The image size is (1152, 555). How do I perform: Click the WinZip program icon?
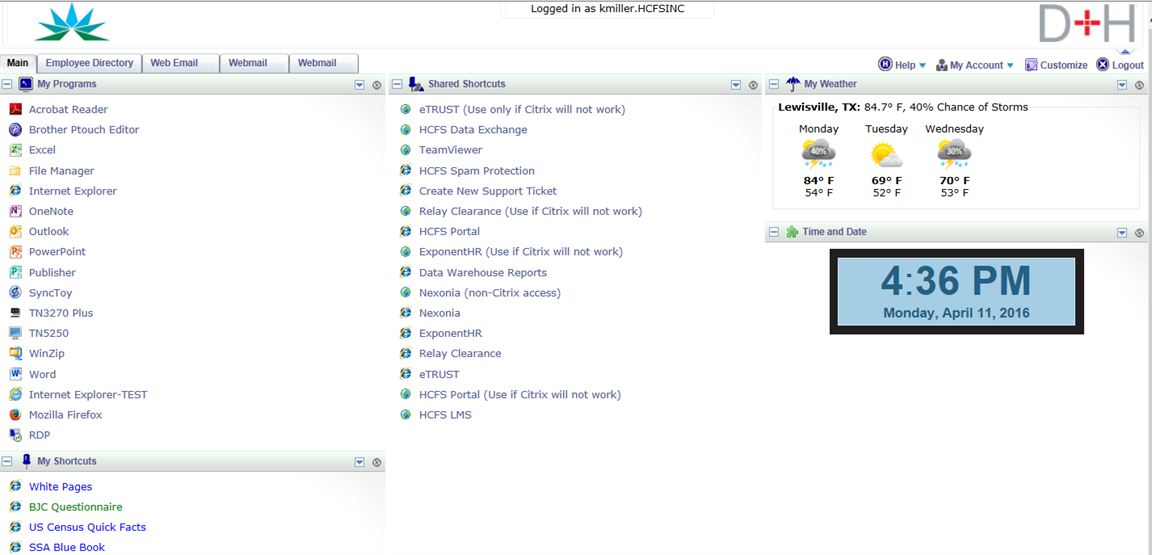15,354
